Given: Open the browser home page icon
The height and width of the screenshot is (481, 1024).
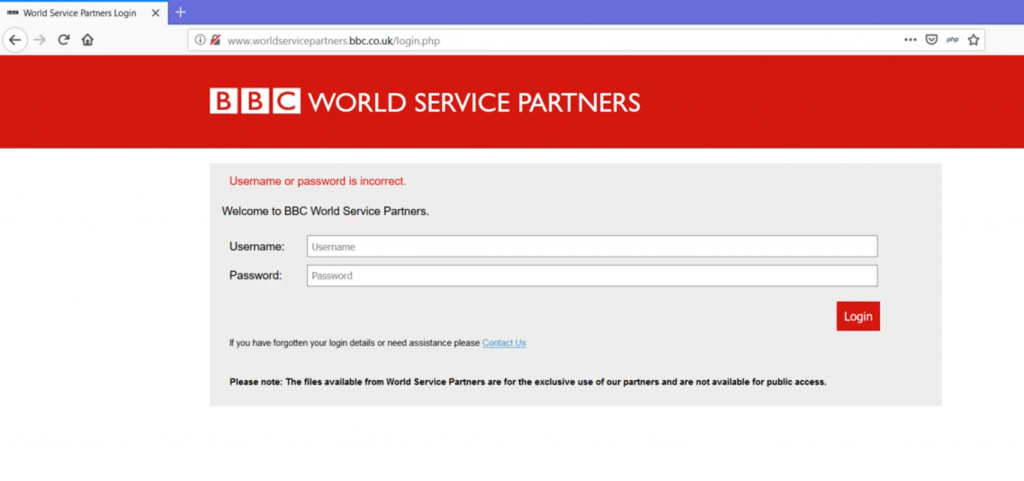Looking at the screenshot, I should [88, 40].
